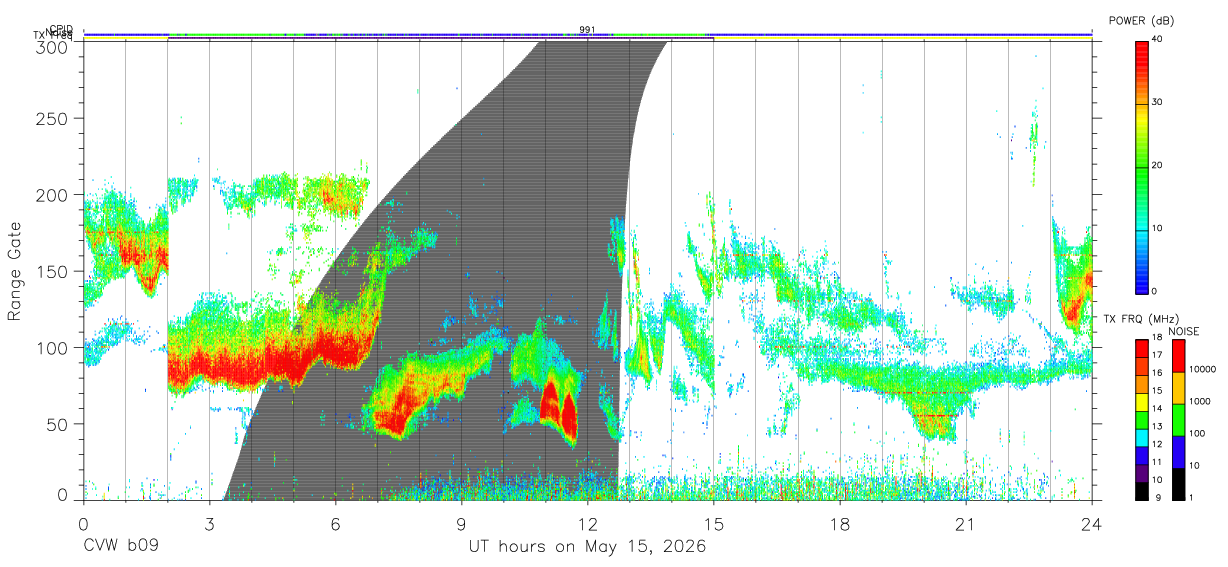Click the '21' UT hour tick label
Viewport: 1228px width, 567px height.
click(966, 524)
